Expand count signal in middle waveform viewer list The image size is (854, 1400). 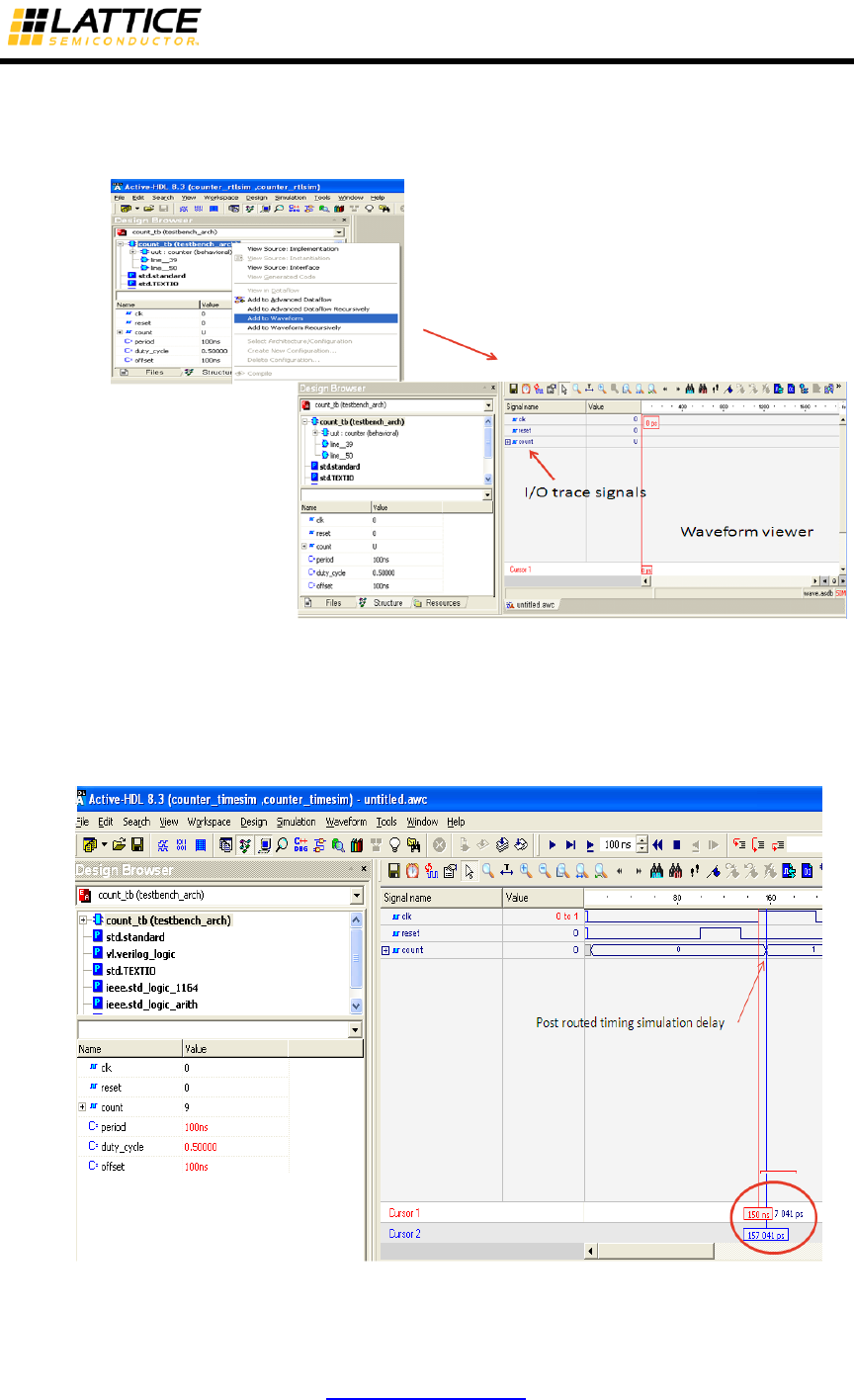pos(507,442)
